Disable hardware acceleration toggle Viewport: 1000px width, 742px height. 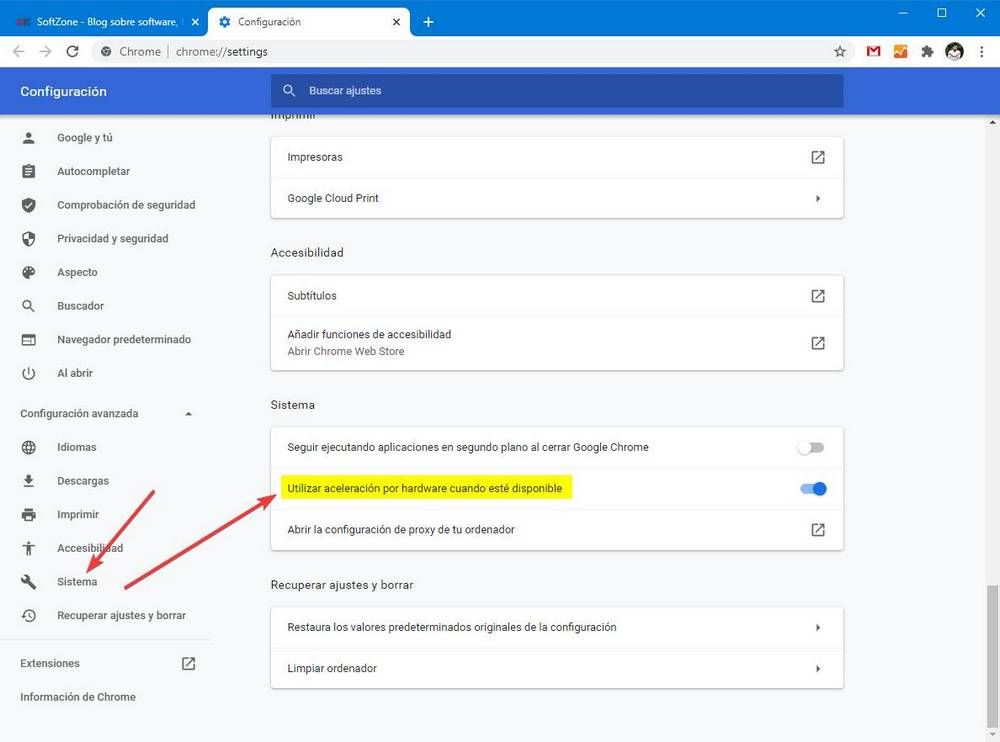[812, 488]
